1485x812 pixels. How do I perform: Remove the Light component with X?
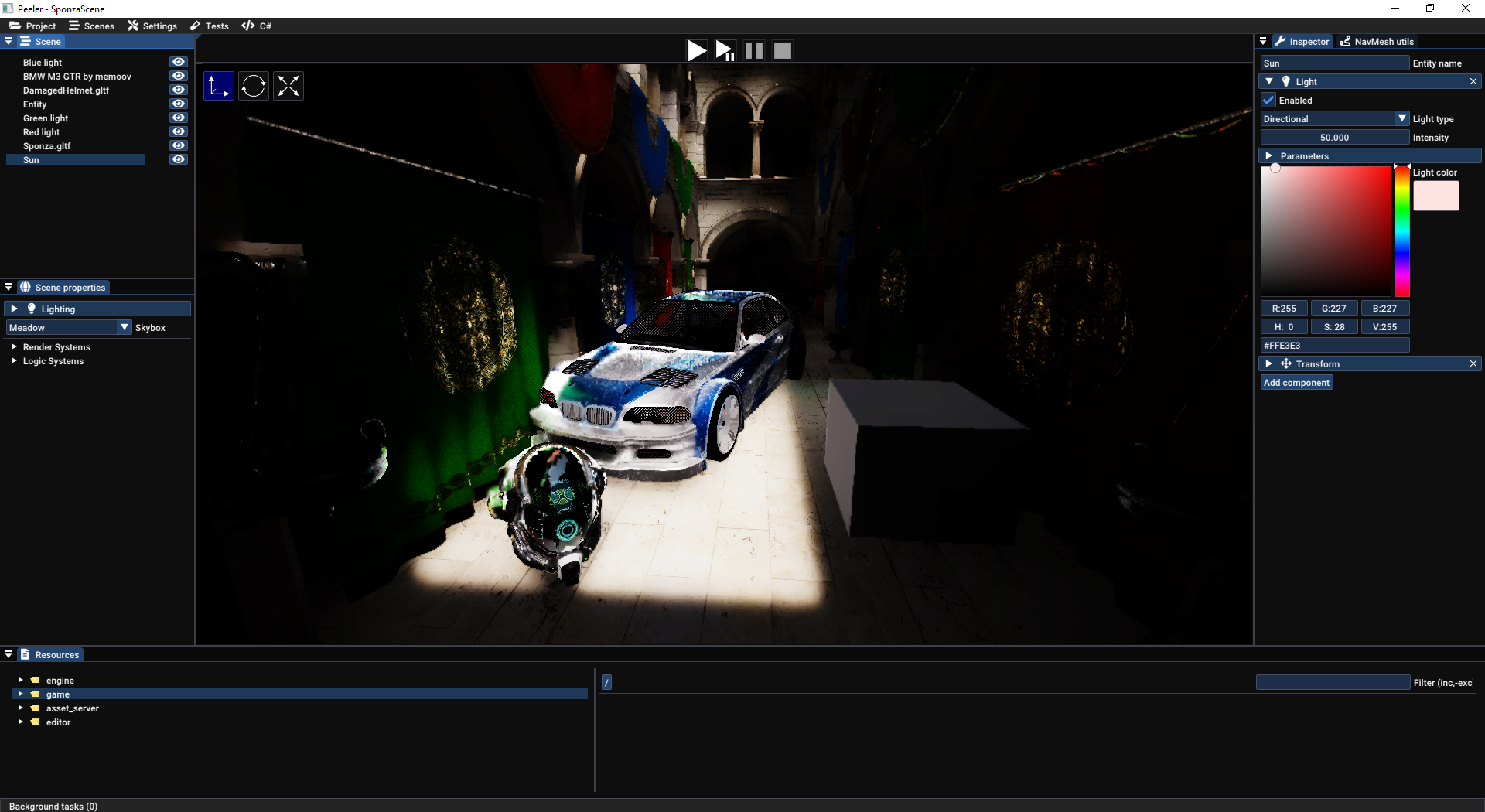tap(1473, 82)
